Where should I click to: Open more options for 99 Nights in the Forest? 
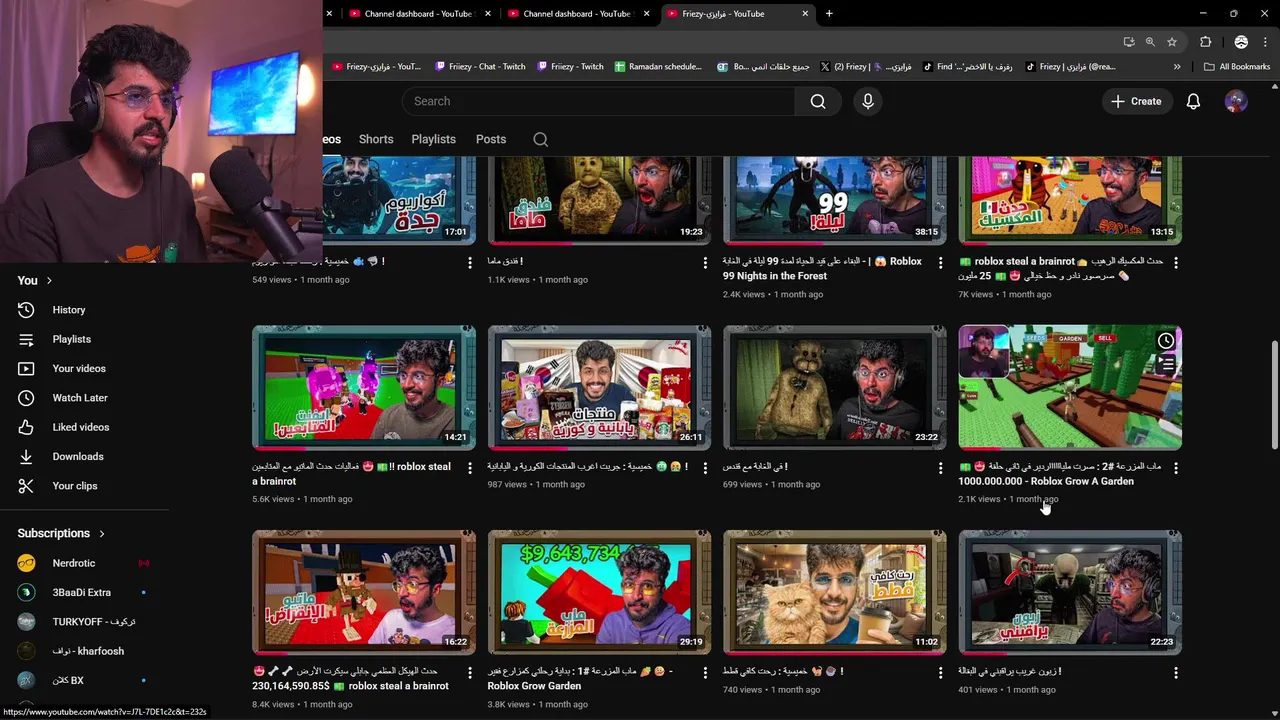[x=940, y=262]
